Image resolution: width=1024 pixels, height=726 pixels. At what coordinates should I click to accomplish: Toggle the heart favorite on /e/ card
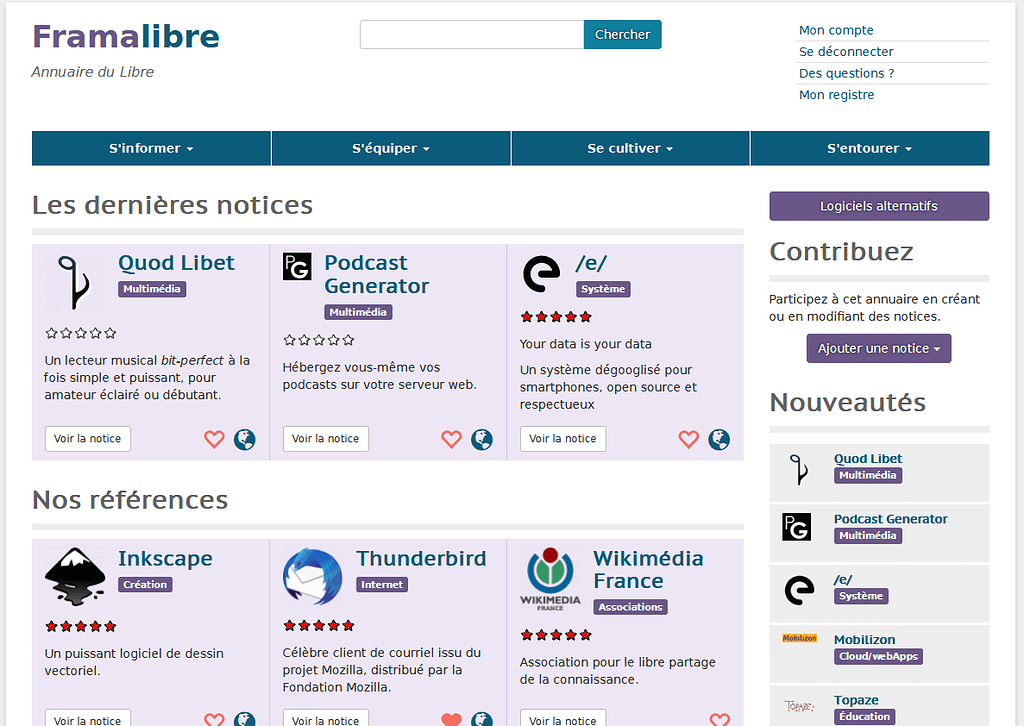688,439
